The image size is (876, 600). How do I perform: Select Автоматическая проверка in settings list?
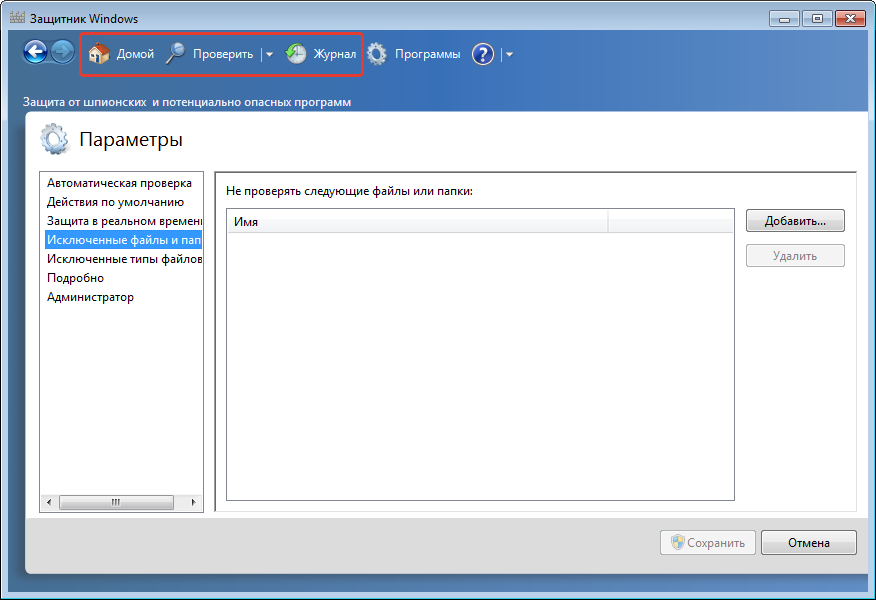tap(121, 183)
